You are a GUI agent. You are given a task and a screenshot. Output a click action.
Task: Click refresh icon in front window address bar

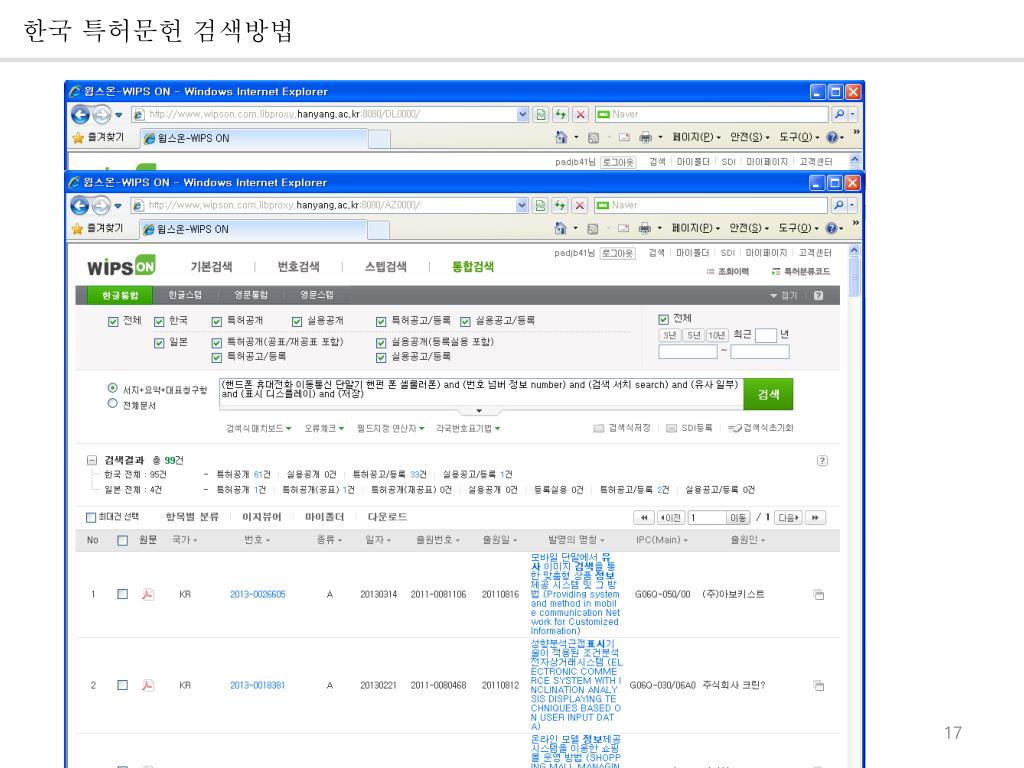(x=560, y=205)
